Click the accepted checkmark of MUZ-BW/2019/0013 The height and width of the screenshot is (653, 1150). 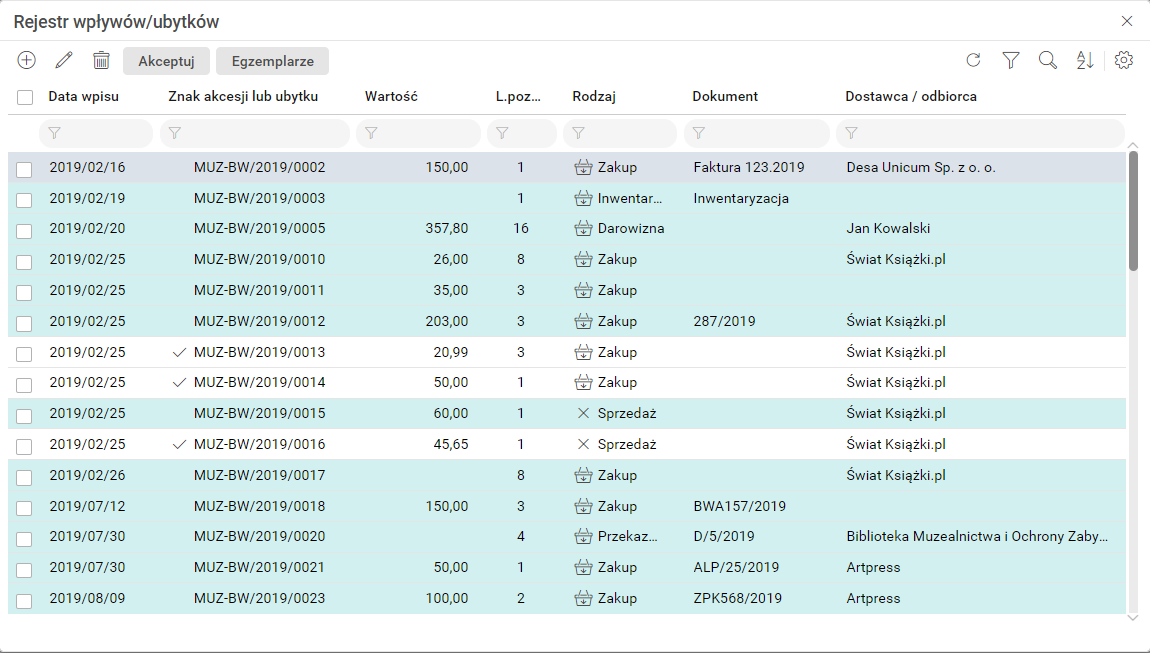tap(179, 352)
